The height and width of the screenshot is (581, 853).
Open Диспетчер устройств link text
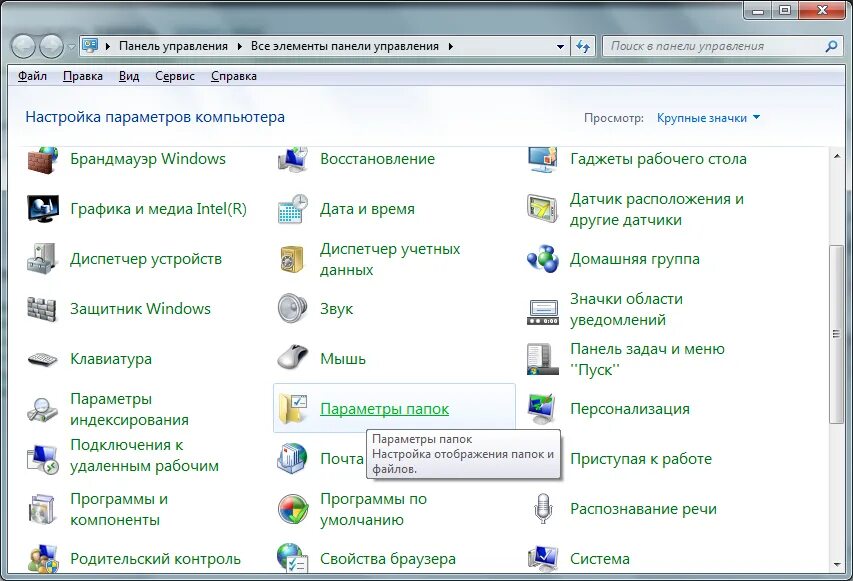click(x=146, y=259)
